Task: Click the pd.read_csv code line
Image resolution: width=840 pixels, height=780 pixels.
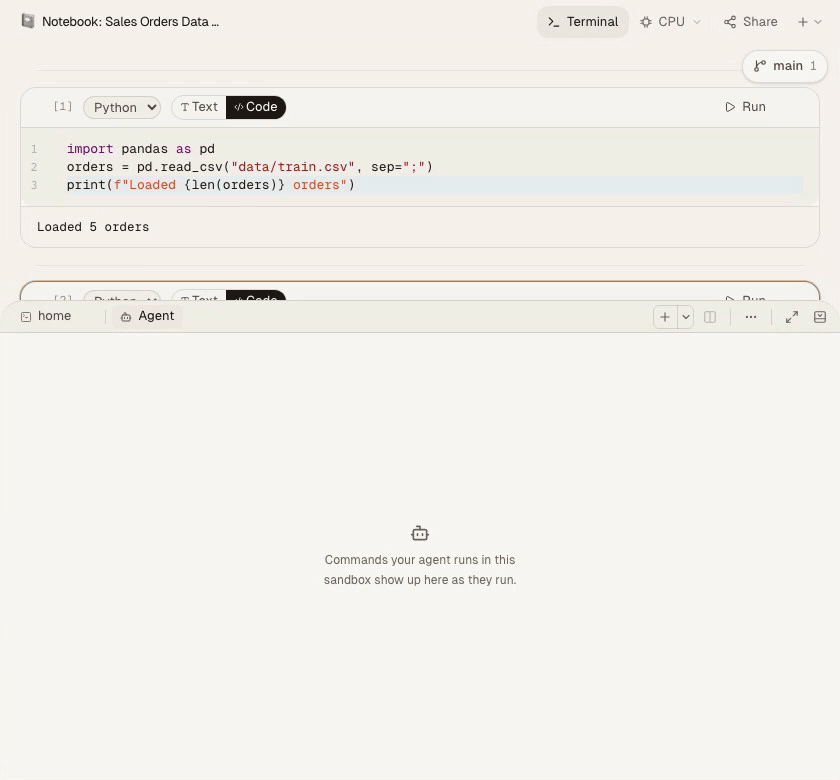Action: point(249,167)
